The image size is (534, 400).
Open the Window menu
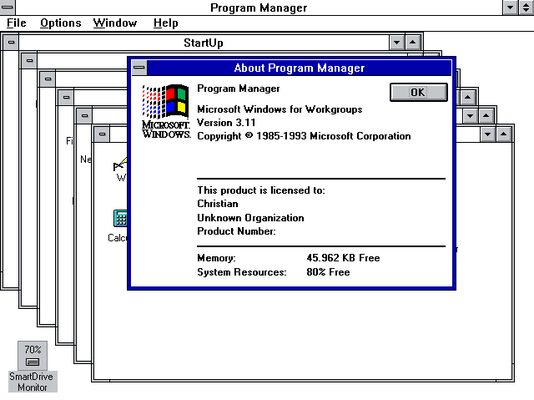(x=115, y=23)
